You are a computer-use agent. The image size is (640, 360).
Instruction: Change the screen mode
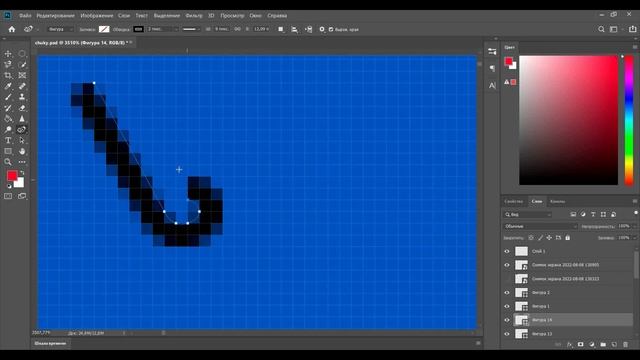[22, 196]
